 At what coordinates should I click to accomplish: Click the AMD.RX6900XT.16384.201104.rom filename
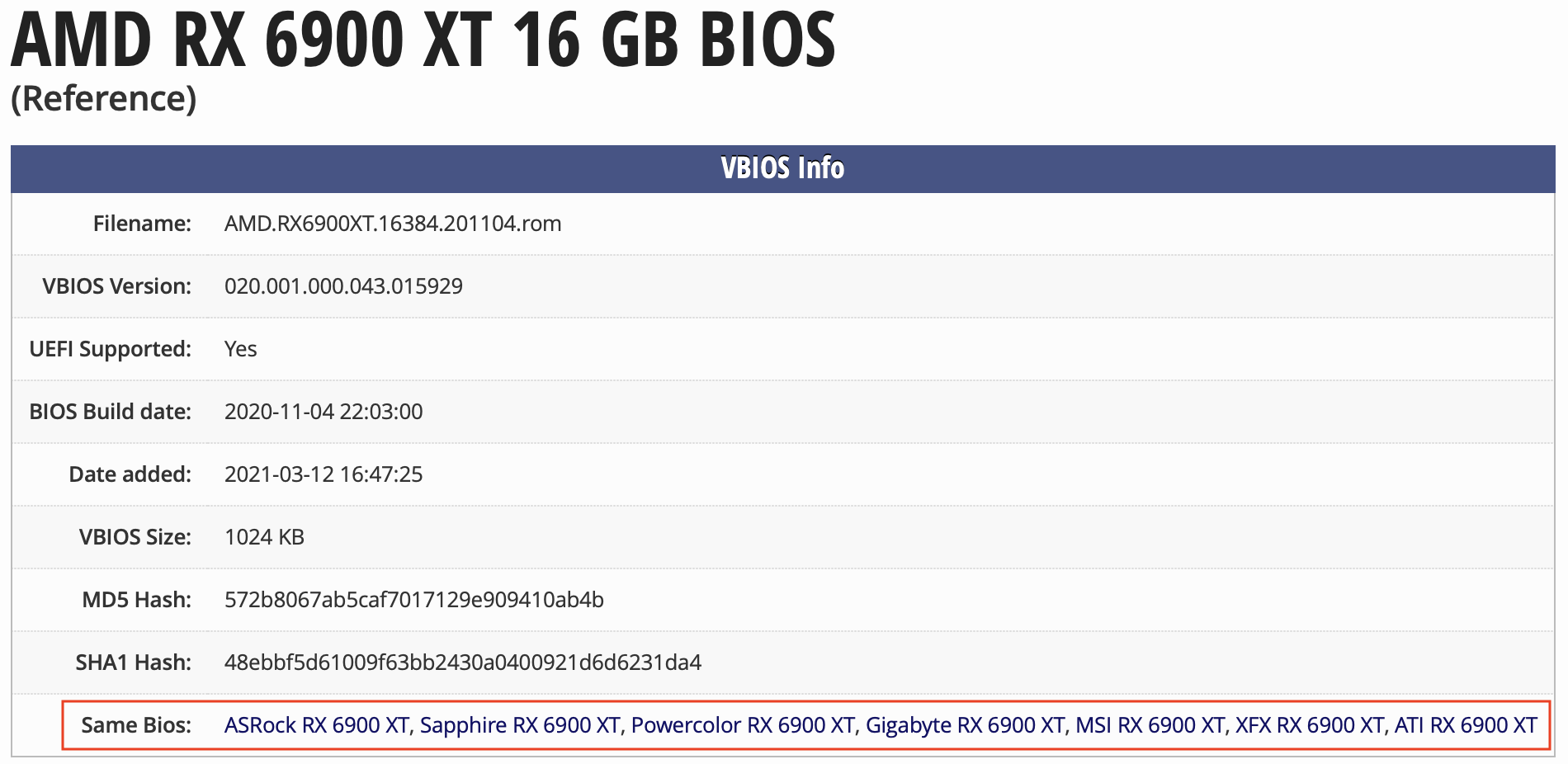393,224
